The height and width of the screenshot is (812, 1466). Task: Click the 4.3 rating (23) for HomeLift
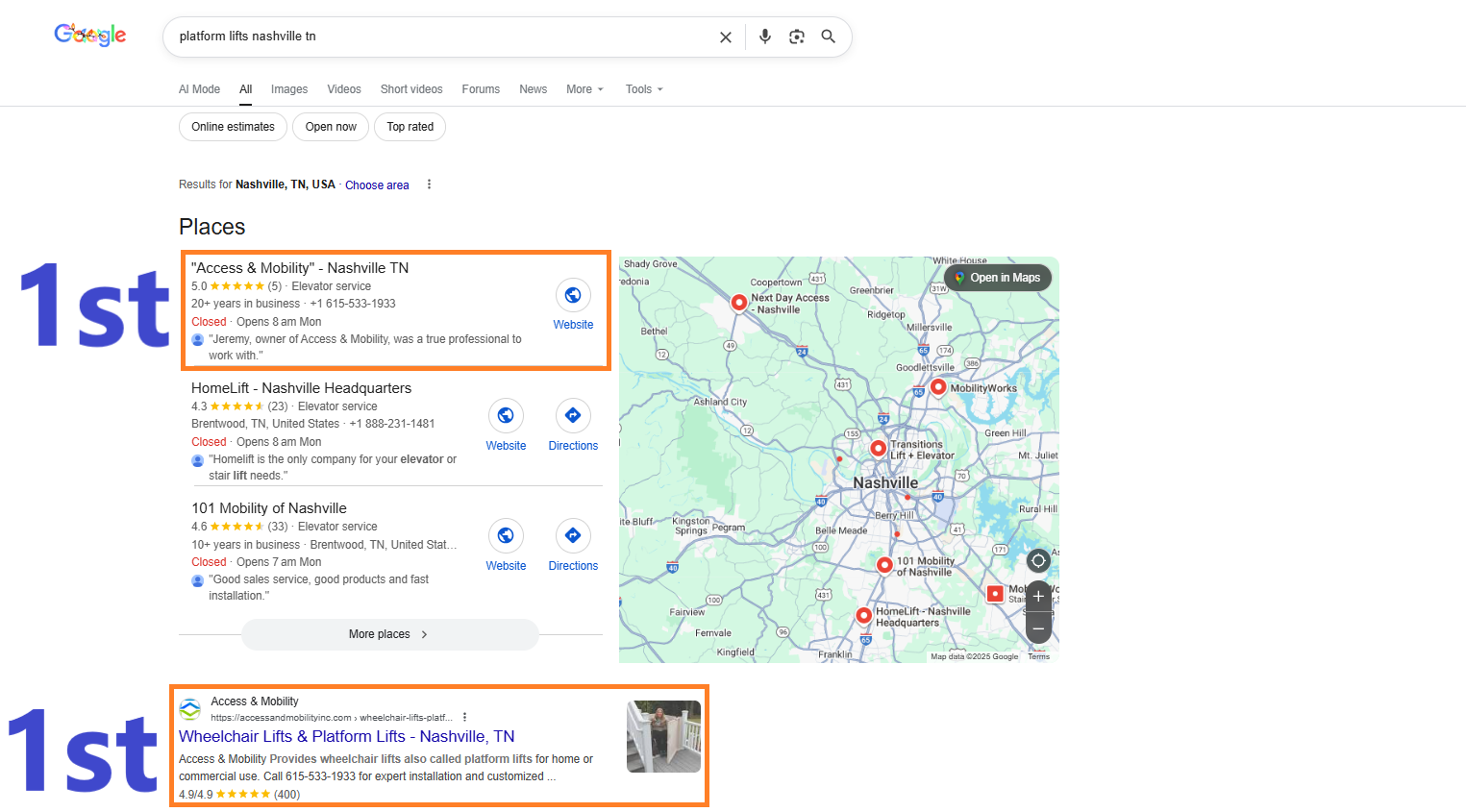click(x=239, y=406)
